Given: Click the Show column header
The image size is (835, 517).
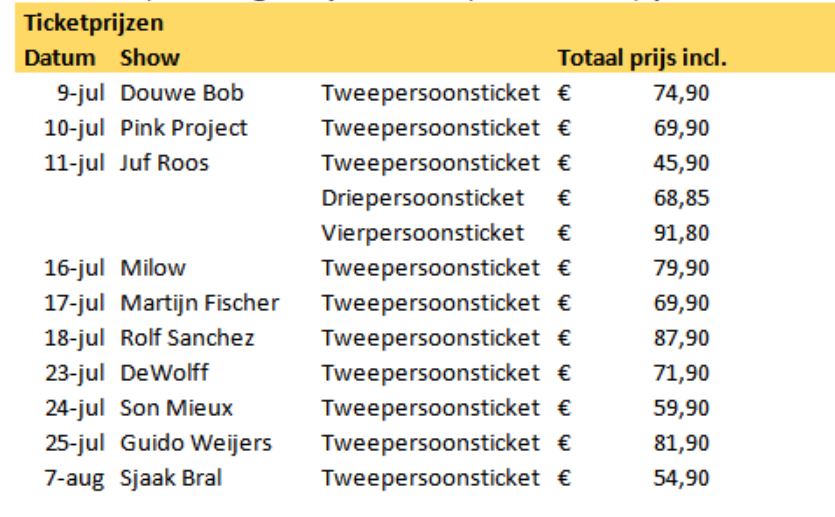Looking at the screenshot, I should click(x=150, y=58).
